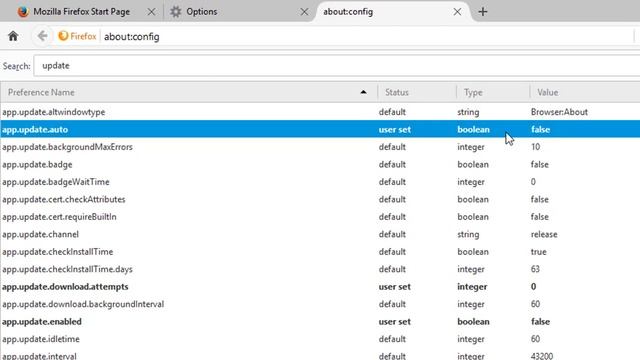Sort by the Type column header
Screen dimensions: 640x360
click(x=493, y=92)
